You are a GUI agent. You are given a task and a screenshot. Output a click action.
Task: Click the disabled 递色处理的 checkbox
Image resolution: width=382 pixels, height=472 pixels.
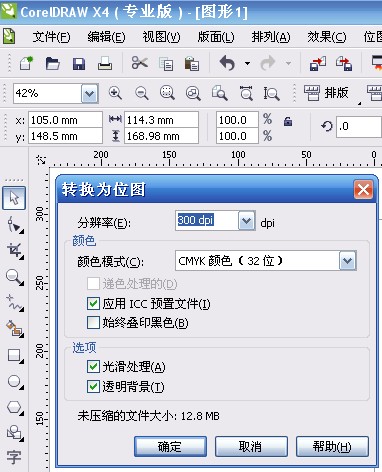click(x=93, y=284)
